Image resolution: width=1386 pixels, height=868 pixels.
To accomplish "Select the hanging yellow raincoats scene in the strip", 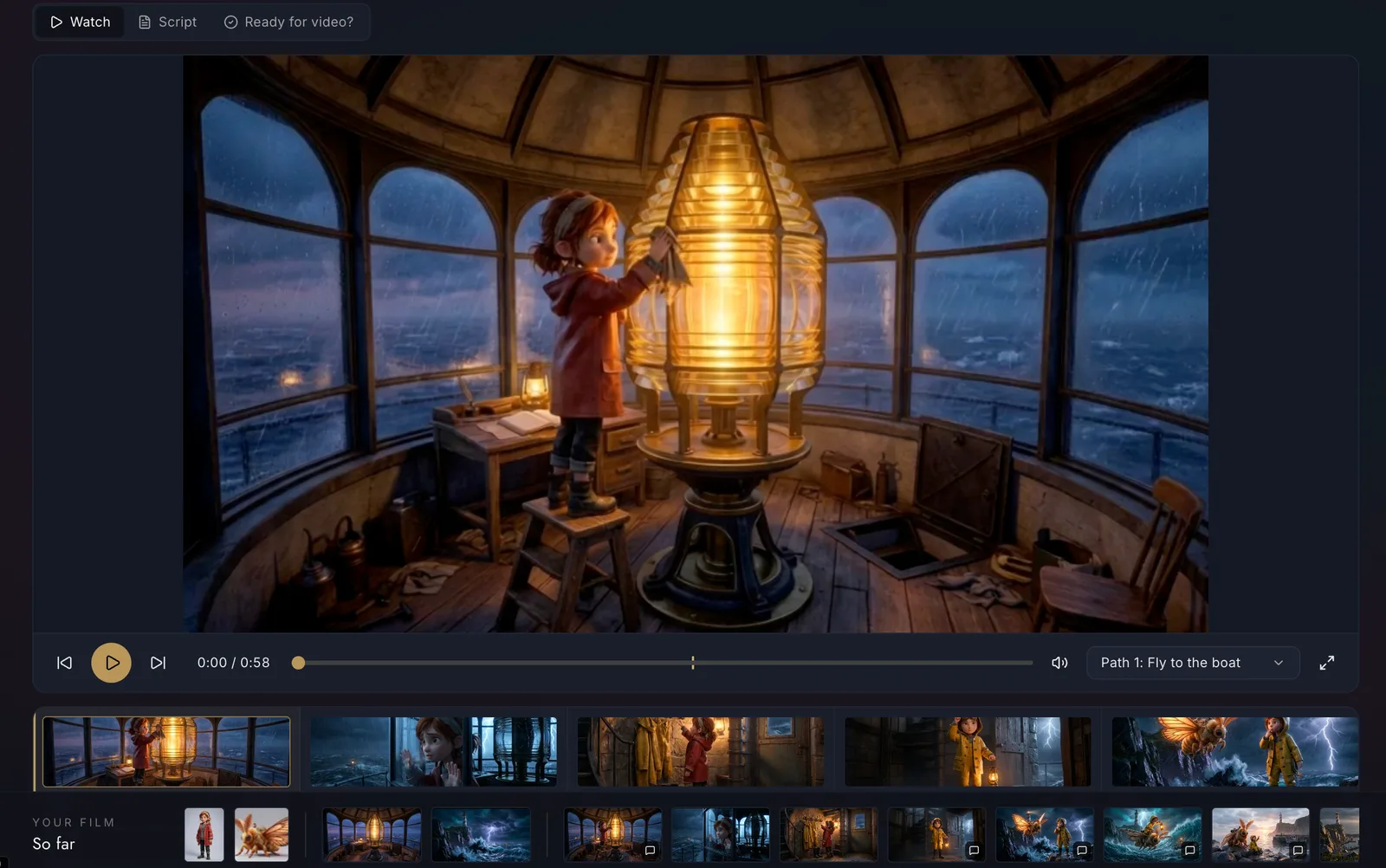I will (x=701, y=751).
